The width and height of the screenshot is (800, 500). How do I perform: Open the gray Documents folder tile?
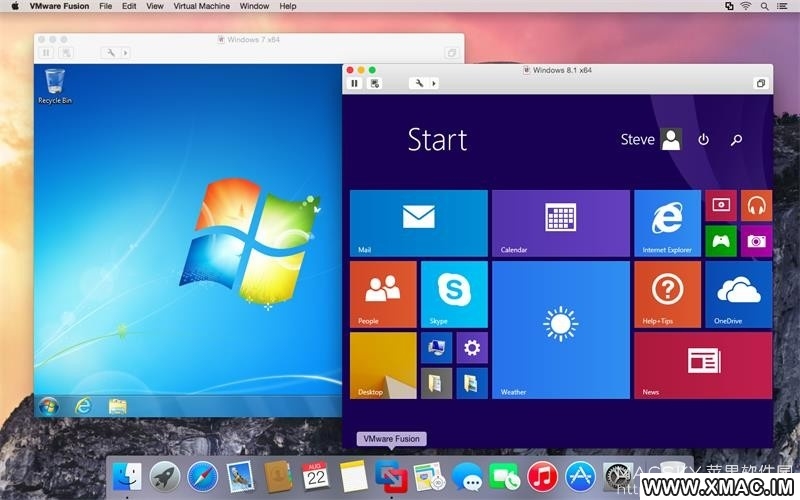[436, 383]
